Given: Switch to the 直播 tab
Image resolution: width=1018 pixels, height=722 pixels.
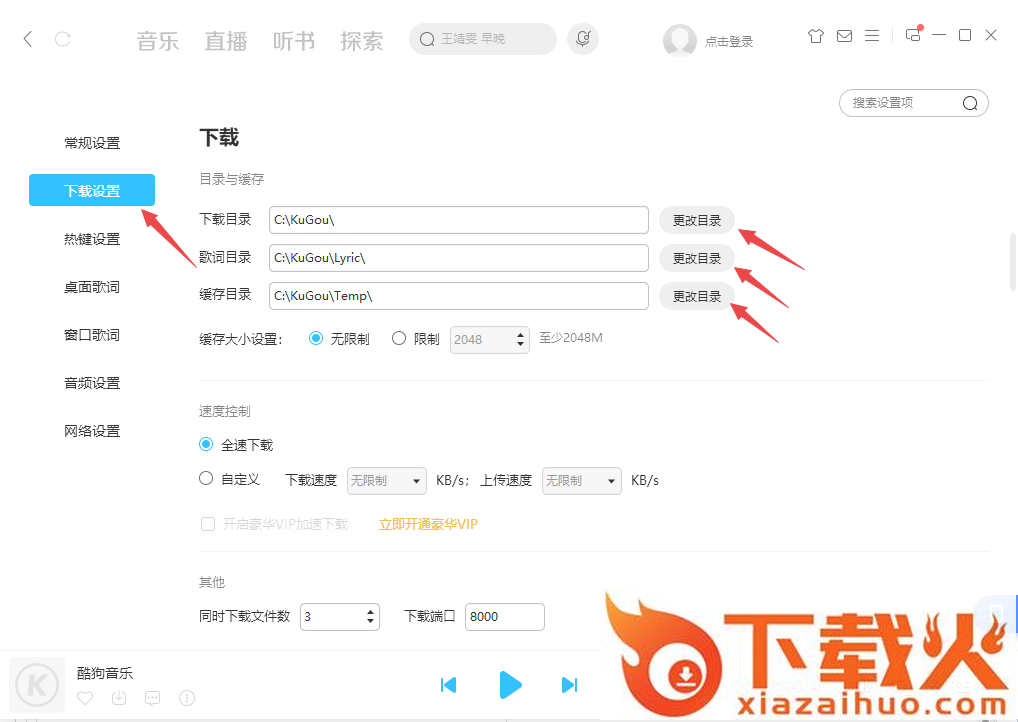Looking at the screenshot, I should pyautogui.click(x=225, y=40).
